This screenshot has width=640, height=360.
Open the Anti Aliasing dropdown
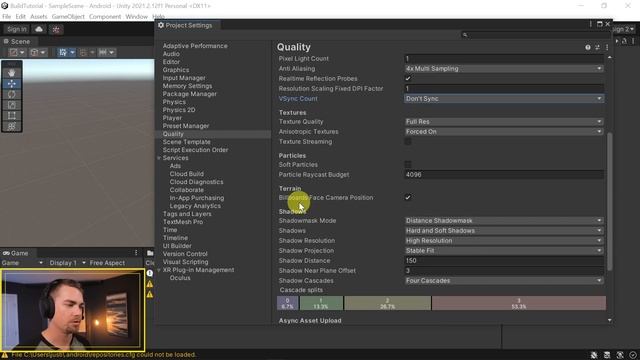point(504,69)
